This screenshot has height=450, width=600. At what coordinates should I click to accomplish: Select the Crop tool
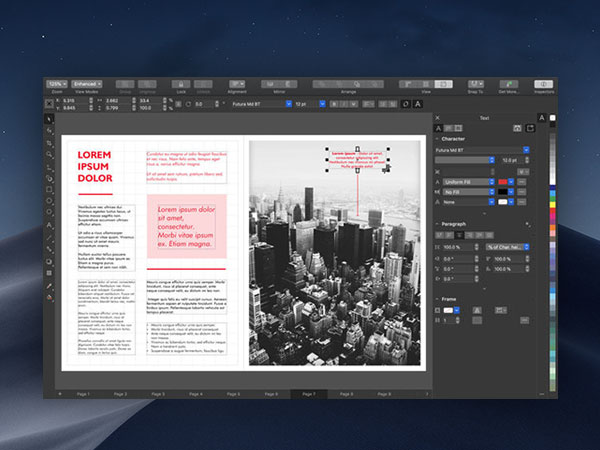point(49,143)
